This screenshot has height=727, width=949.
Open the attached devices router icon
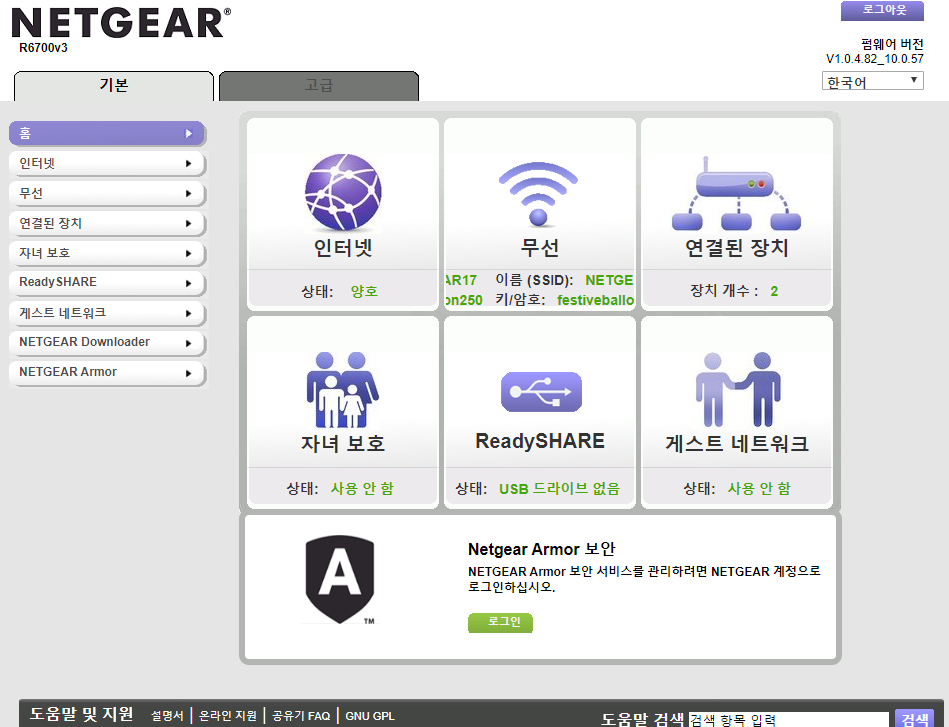click(736, 194)
